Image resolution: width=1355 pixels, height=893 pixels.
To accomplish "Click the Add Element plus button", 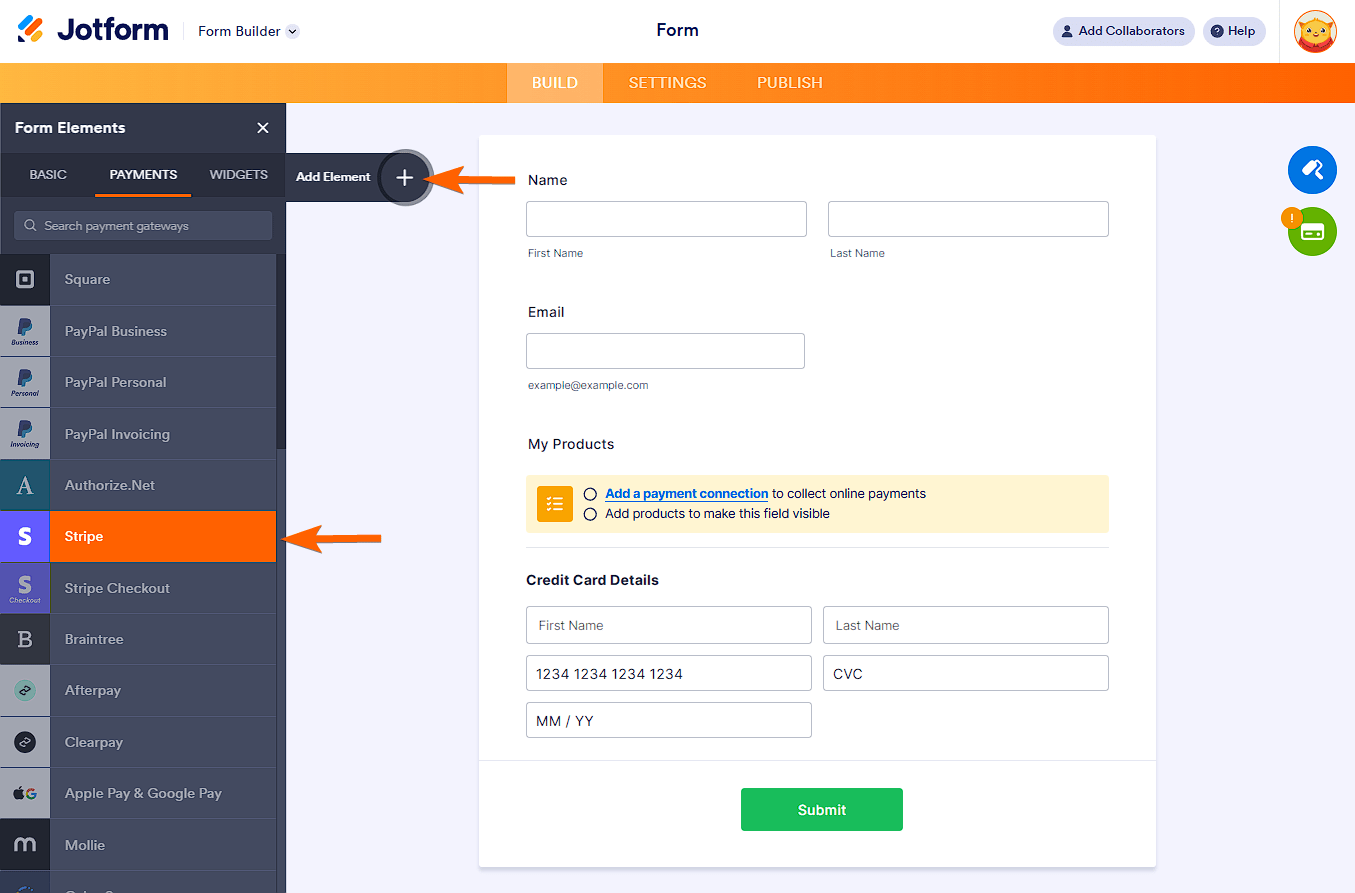I will point(404,177).
